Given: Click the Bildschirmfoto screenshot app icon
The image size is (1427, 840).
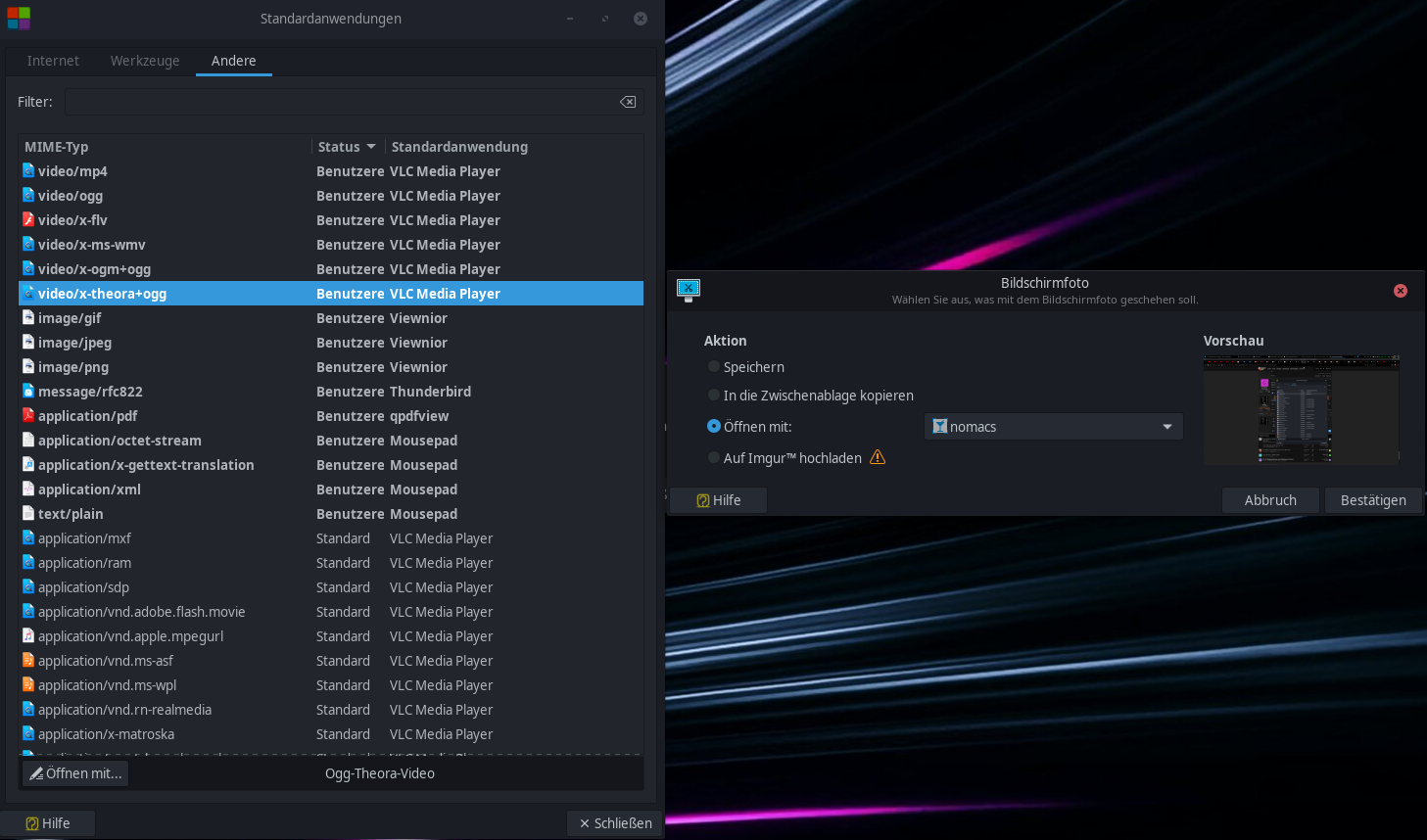Looking at the screenshot, I should [x=689, y=290].
